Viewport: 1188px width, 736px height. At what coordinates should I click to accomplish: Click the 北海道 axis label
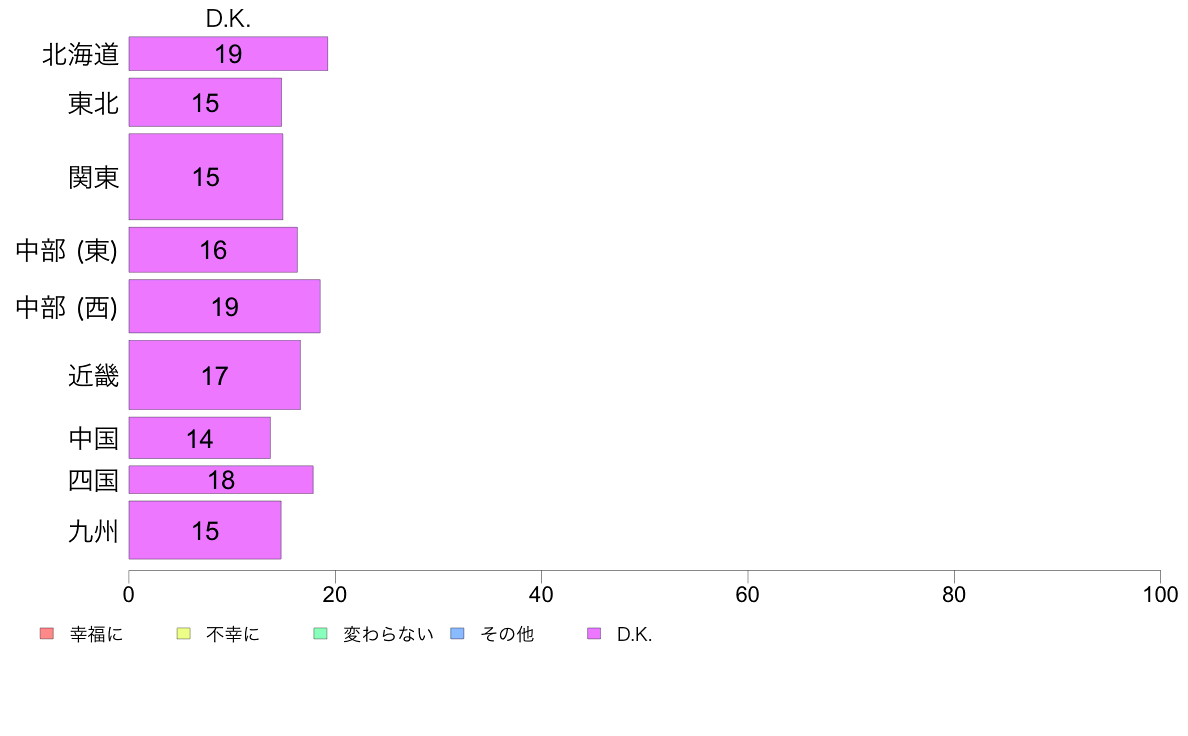80,55
